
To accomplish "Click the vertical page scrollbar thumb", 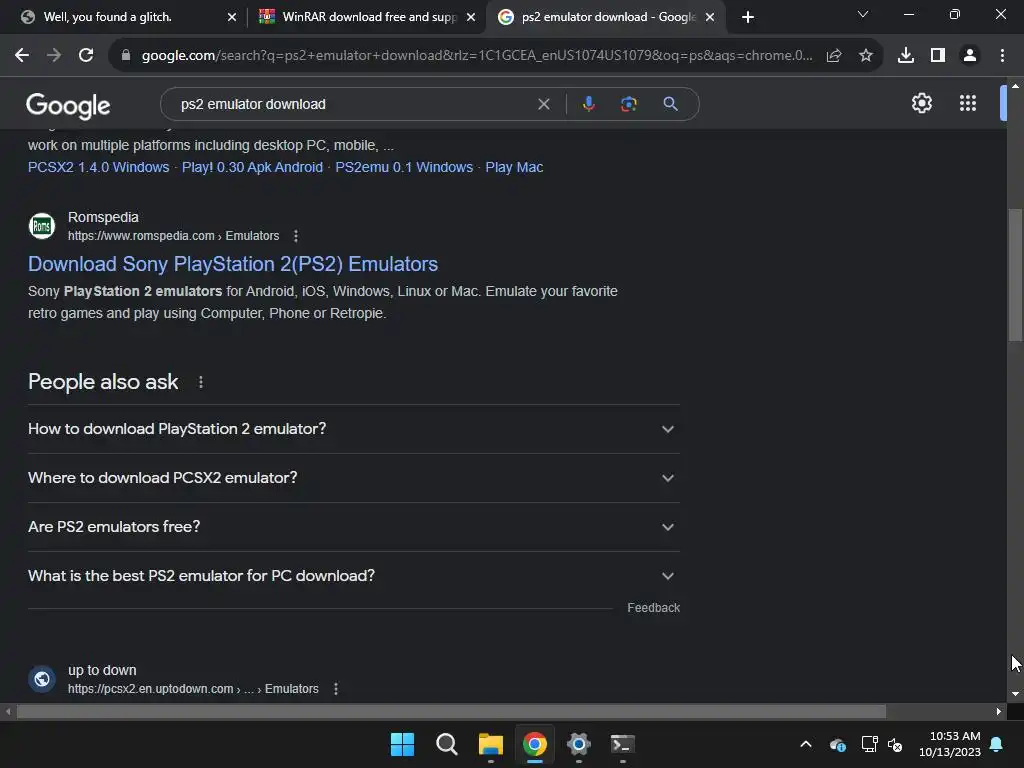I will (1015, 274).
